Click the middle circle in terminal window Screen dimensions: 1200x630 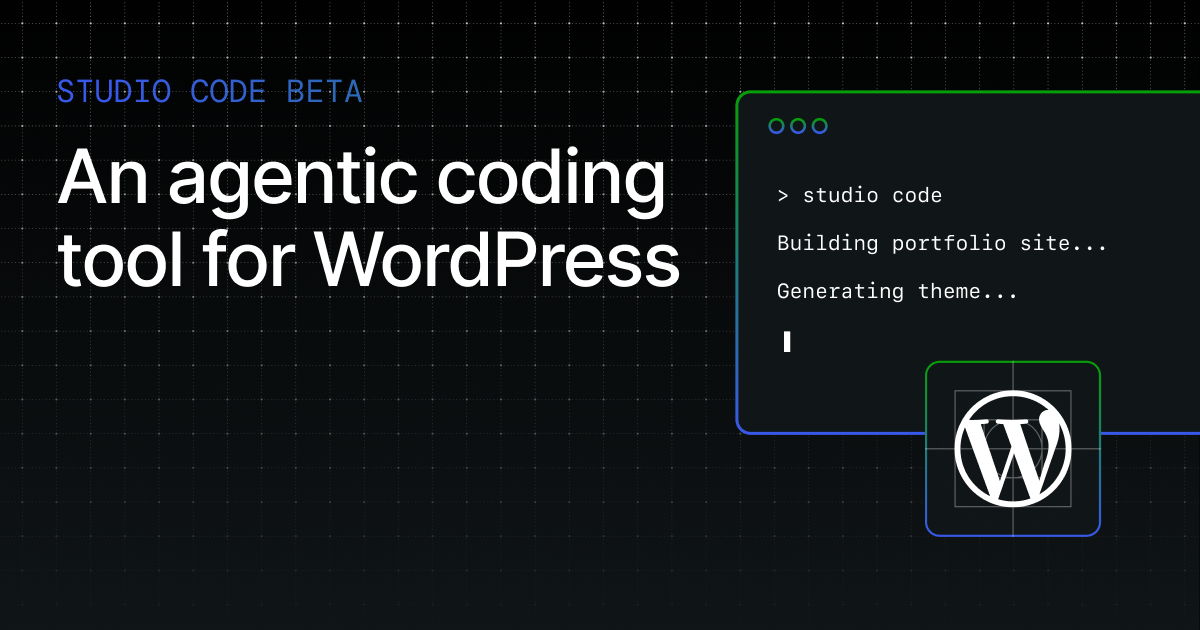coord(798,126)
